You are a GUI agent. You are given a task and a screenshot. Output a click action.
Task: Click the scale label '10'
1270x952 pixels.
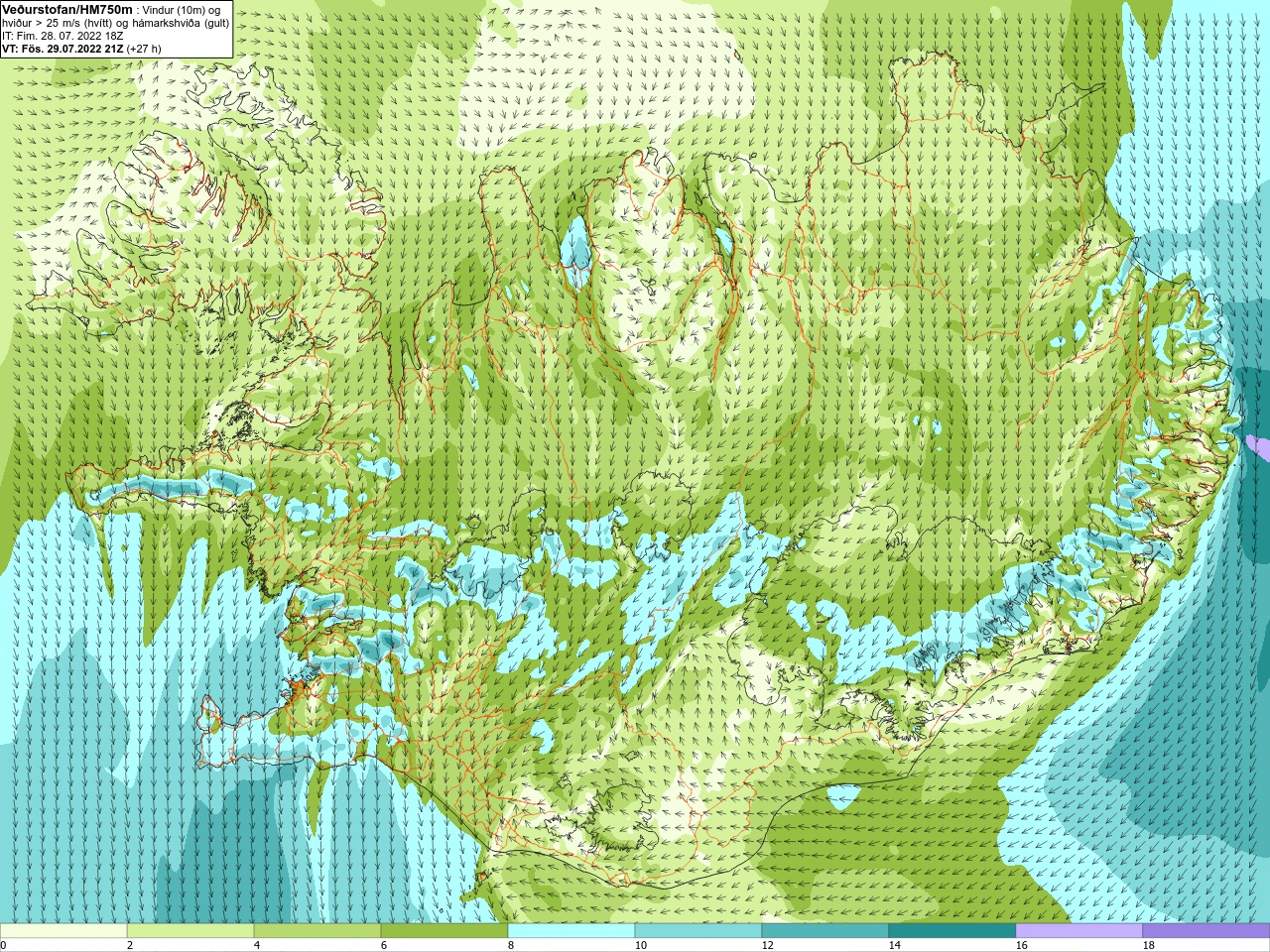[x=641, y=945]
